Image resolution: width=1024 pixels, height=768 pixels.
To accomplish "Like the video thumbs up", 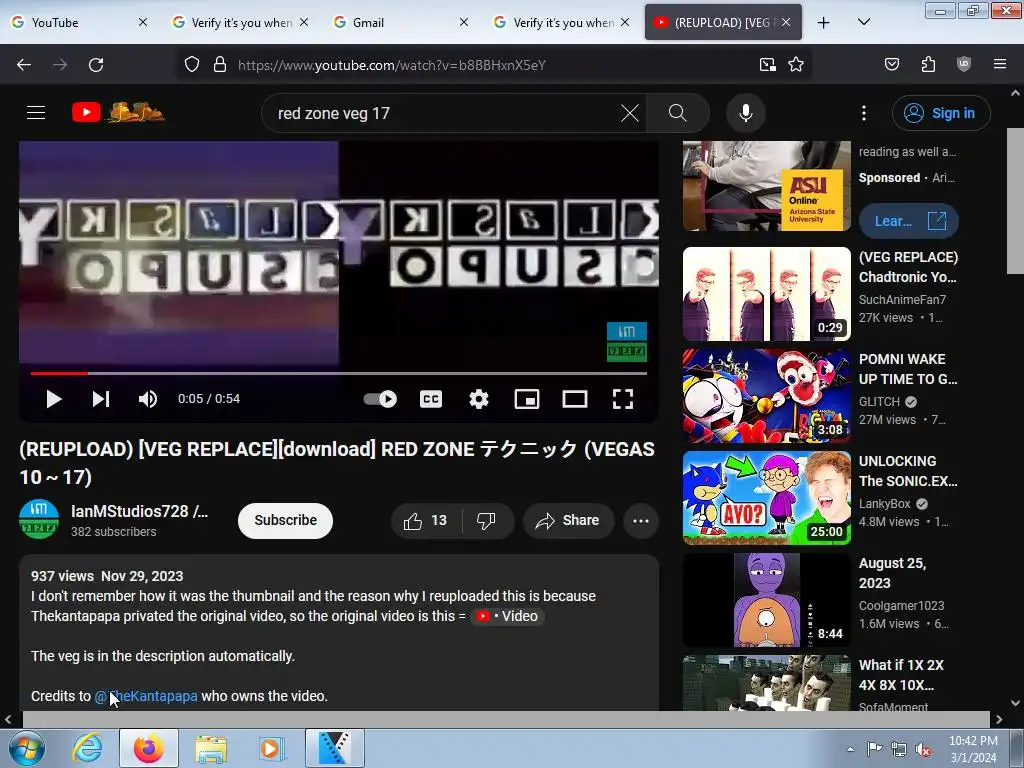I will point(426,520).
